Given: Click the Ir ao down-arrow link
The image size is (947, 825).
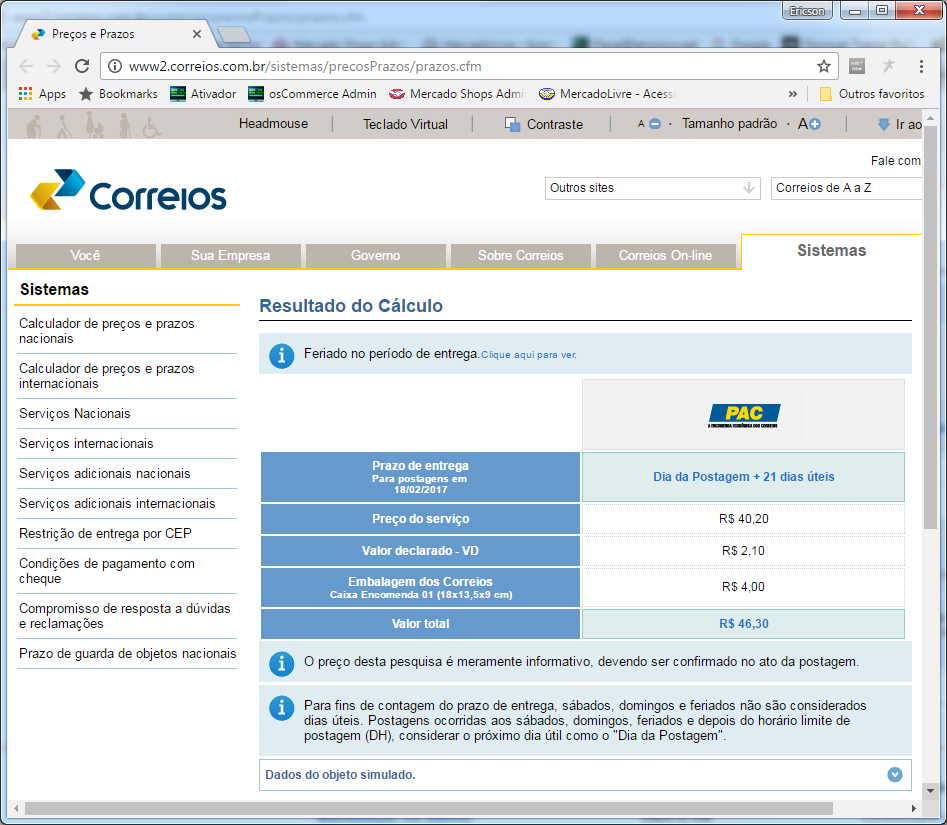Looking at the screenshot, I should pos(899,124).
